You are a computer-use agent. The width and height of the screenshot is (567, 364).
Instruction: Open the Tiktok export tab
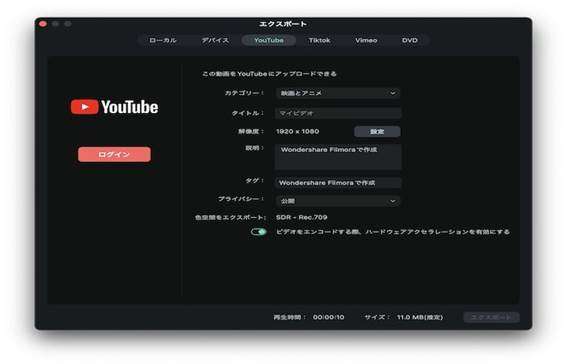tap(319, 40)
